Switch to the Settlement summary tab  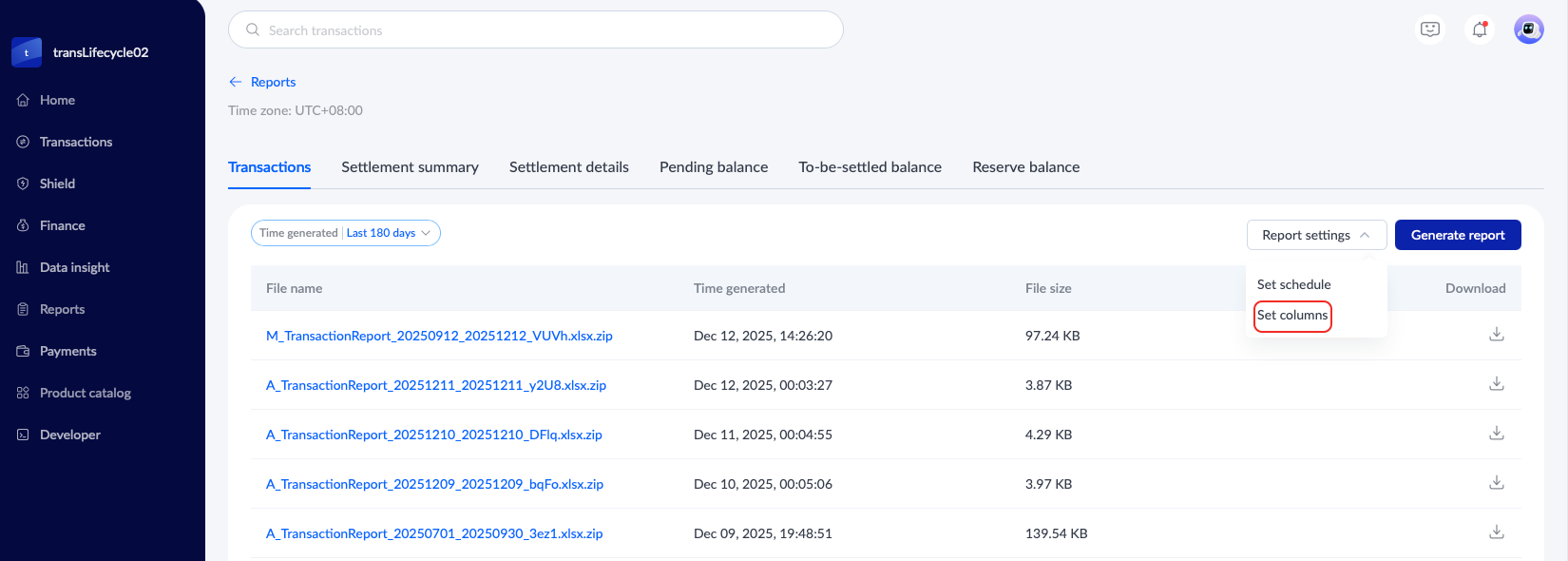click(410, 167)
